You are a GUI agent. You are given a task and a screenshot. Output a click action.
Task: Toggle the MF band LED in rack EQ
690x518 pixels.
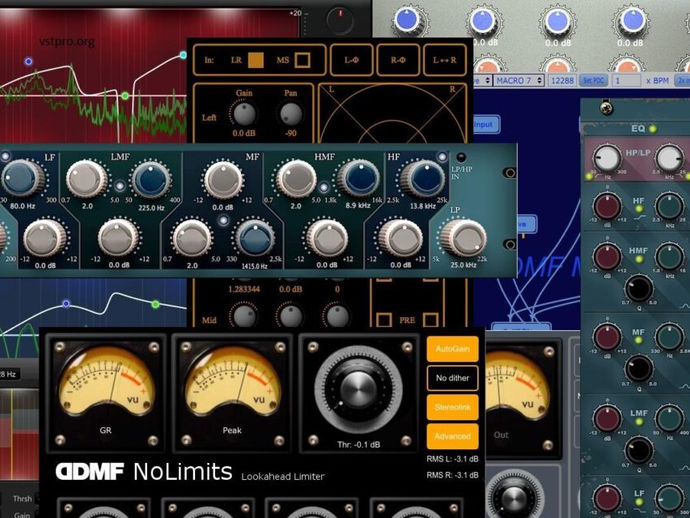(223, 220)
